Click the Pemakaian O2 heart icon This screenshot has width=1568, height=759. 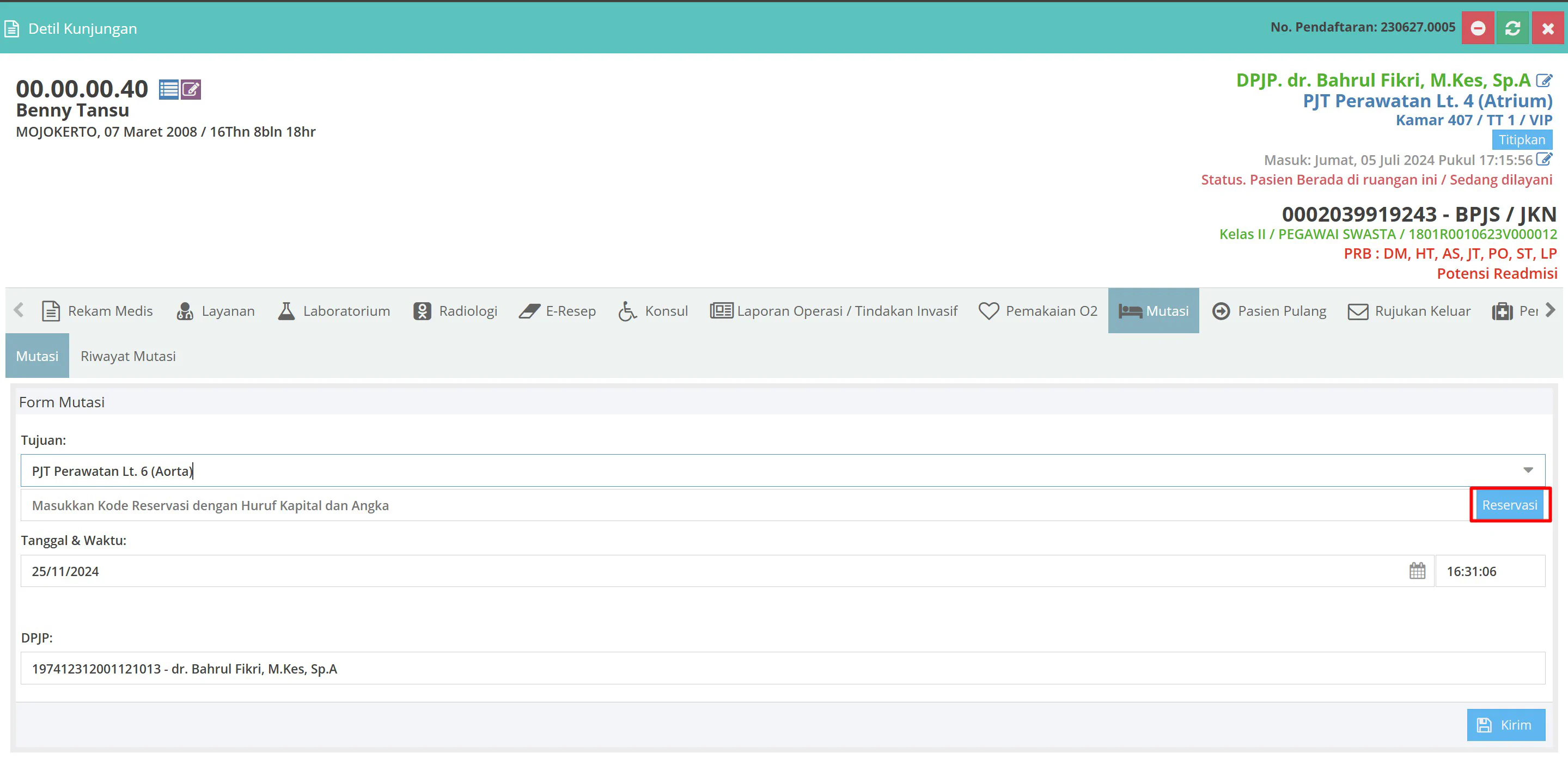coord(989,311)
